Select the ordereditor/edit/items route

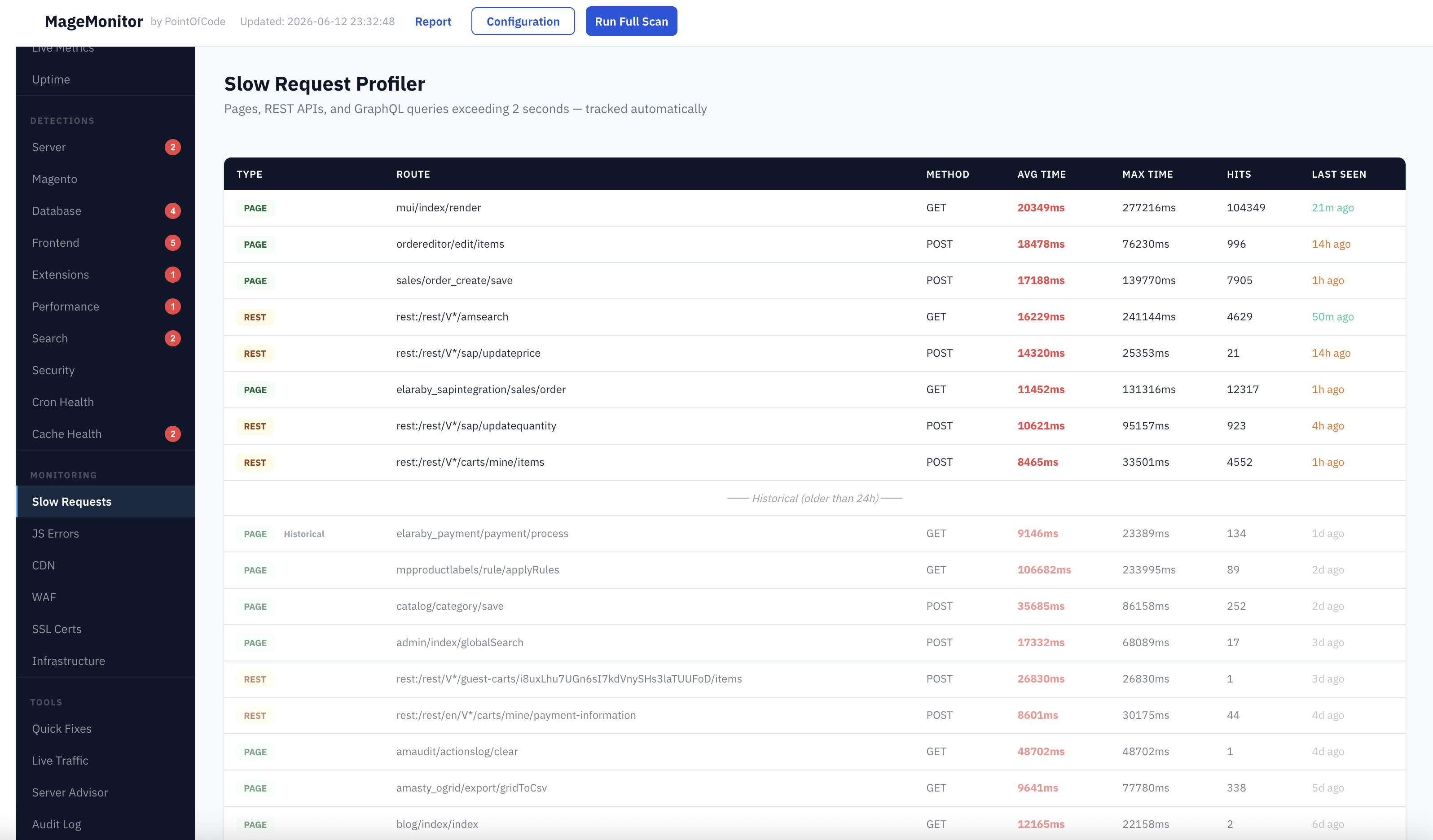450,244
